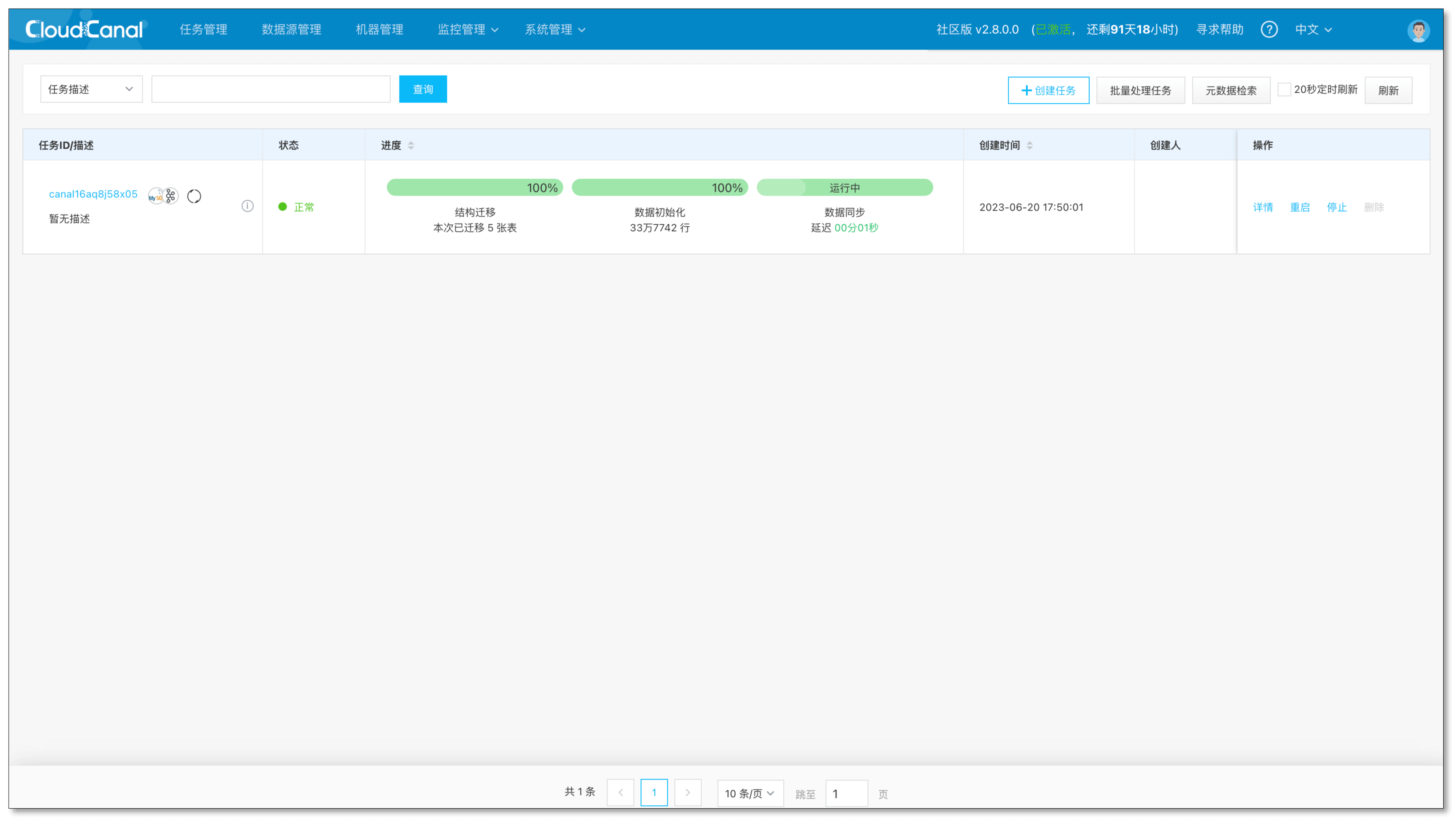Open the data source management menu
The image size is (1456, 821).
coord(291,29)
